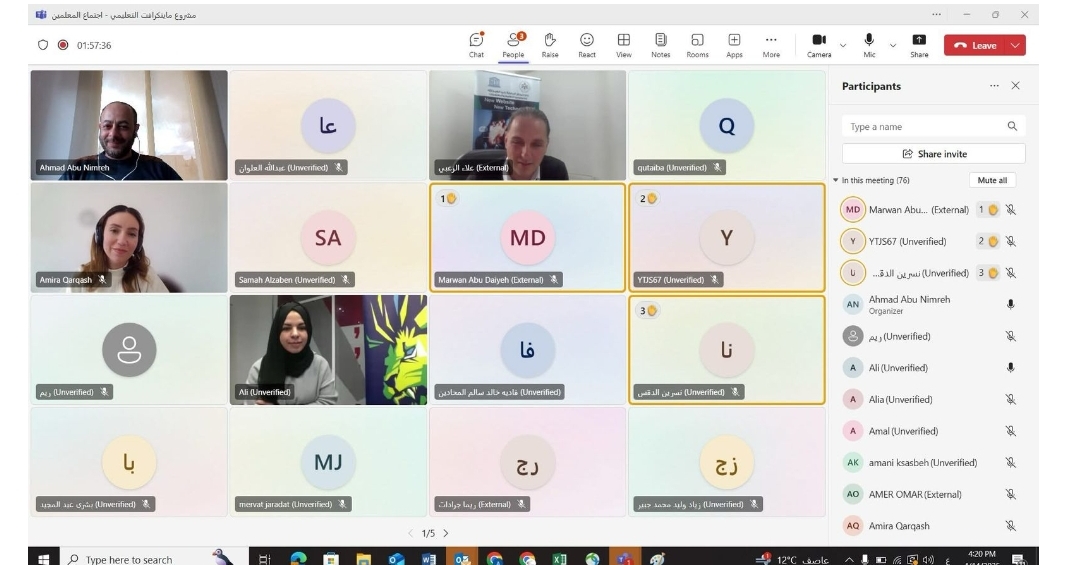This screenshot has height=565, width=1080.
Task: Open the Leave button dropdown arrow
Action: coord(1017,45)
